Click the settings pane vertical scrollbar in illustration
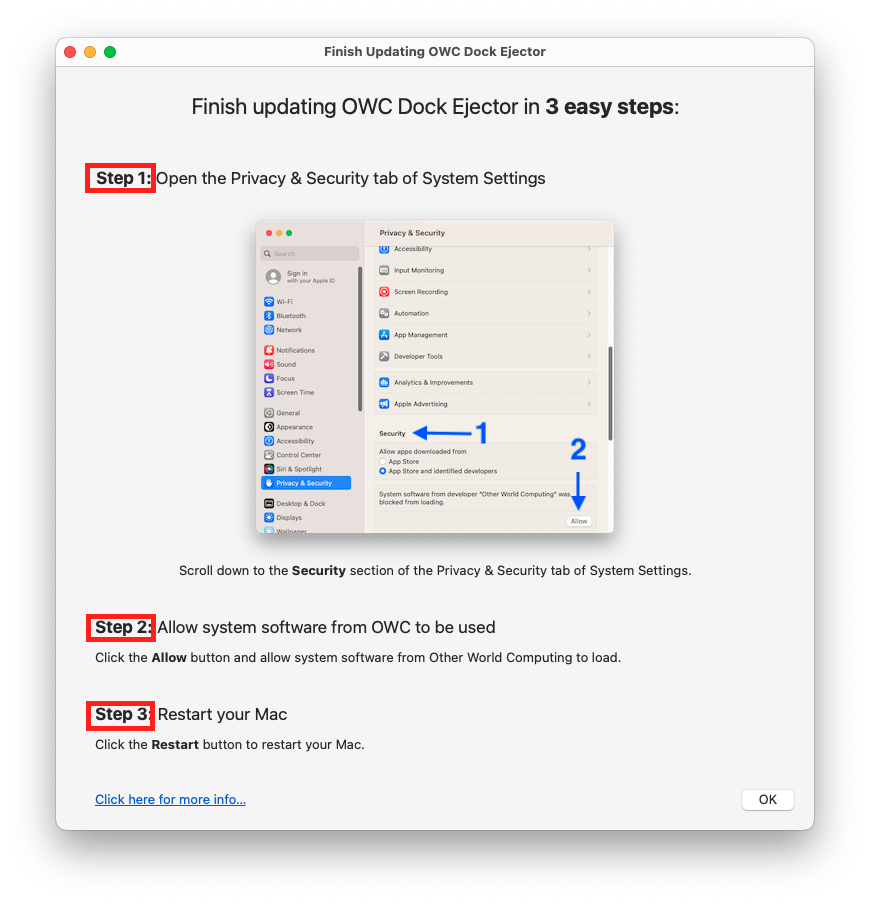The height and width of the screenshot is (904, 870). (x=610, y=393)
